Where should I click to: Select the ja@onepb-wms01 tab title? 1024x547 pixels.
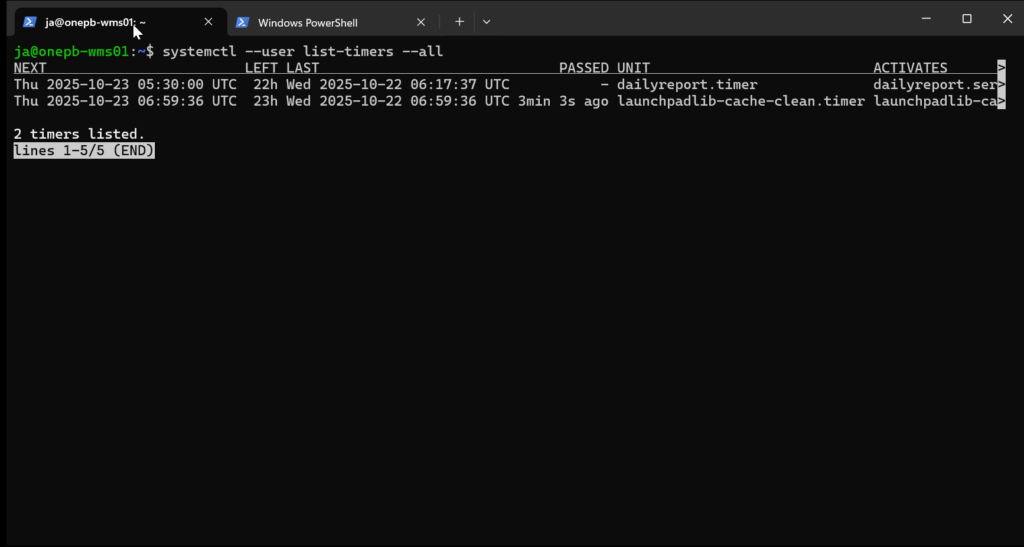(95, 22)
